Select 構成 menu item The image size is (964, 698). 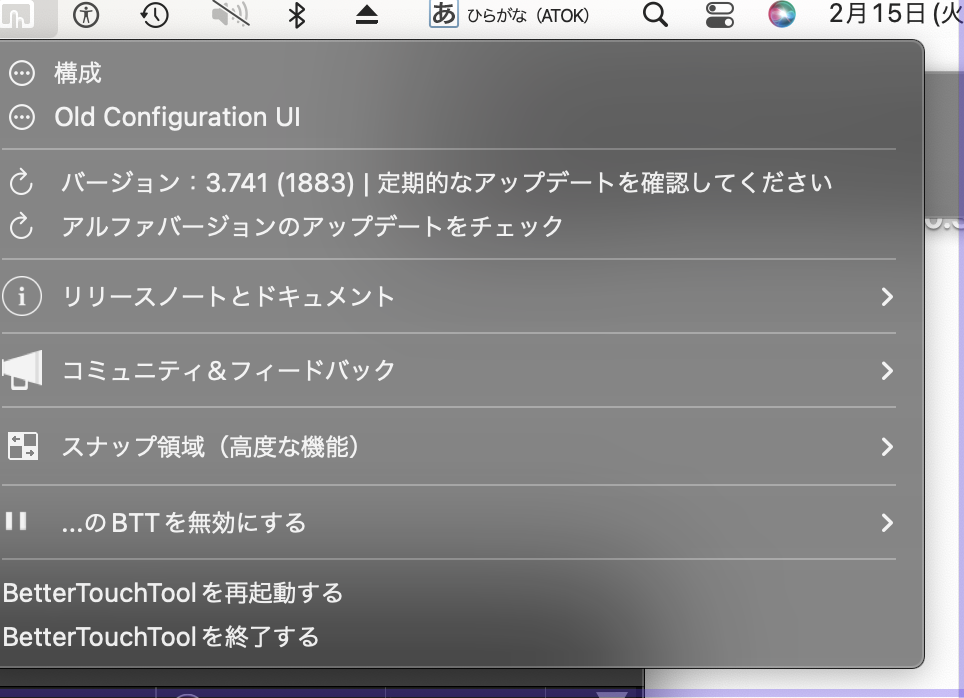pos(449,73)
